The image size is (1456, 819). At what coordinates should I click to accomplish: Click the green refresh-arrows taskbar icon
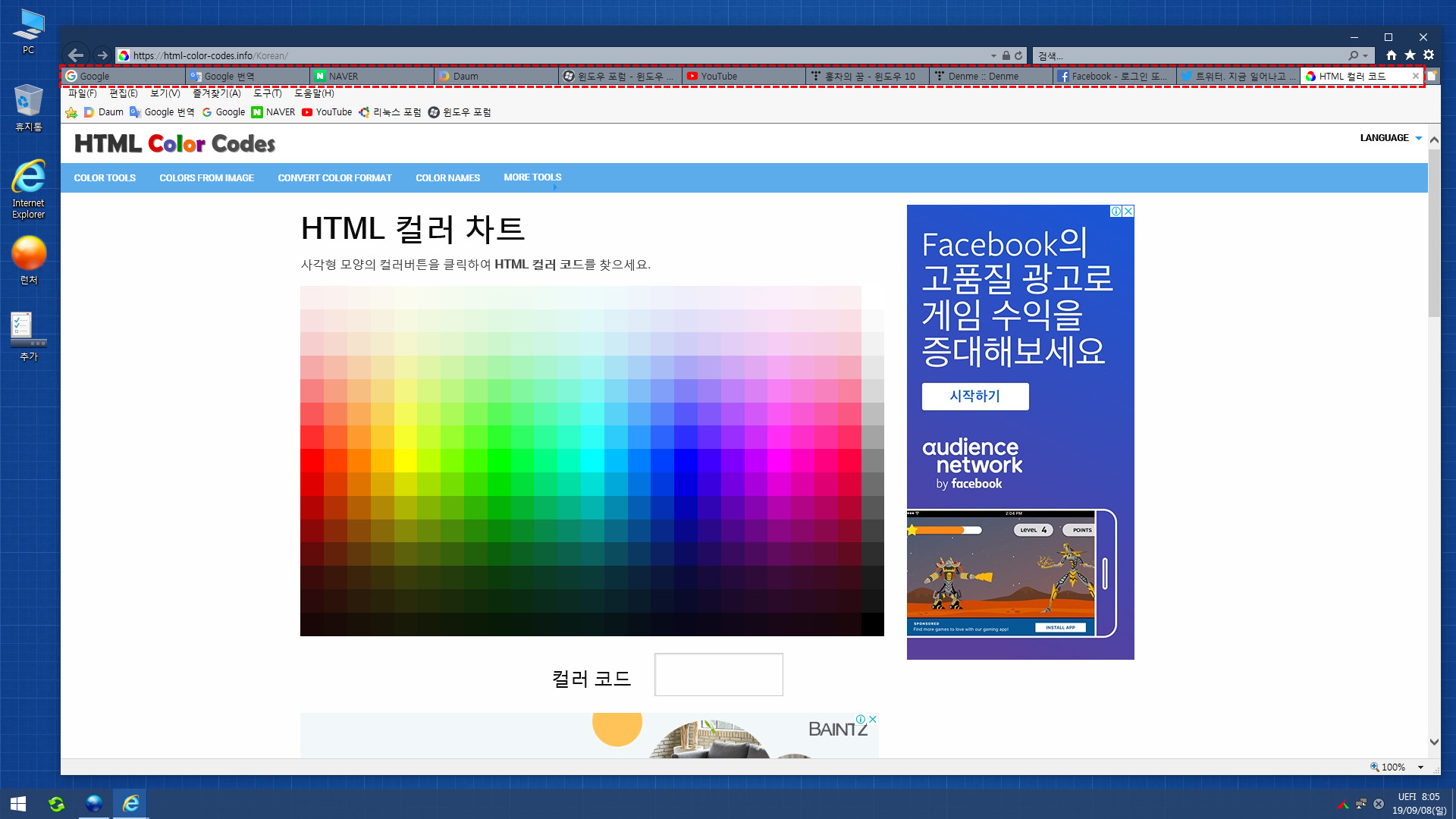pos(57,804)
